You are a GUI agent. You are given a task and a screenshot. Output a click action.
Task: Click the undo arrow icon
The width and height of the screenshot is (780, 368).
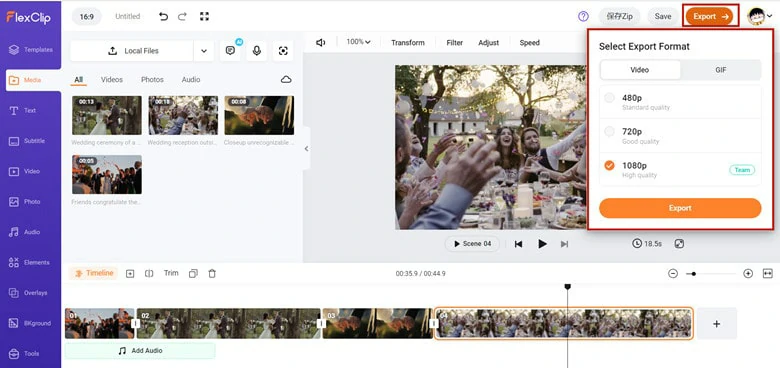pos(163,16)
